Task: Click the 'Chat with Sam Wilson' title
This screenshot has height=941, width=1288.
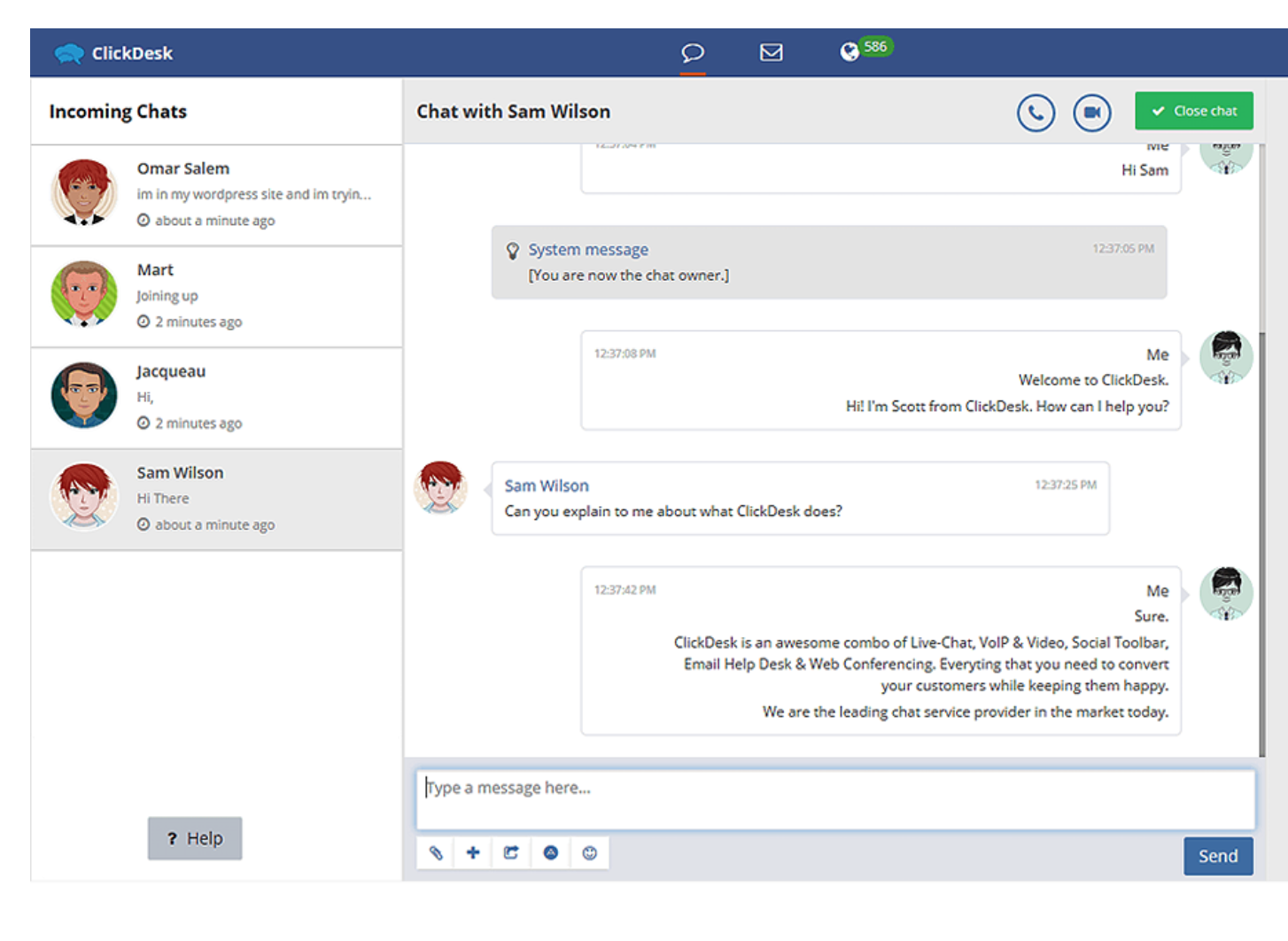Action: pos(514,112)
